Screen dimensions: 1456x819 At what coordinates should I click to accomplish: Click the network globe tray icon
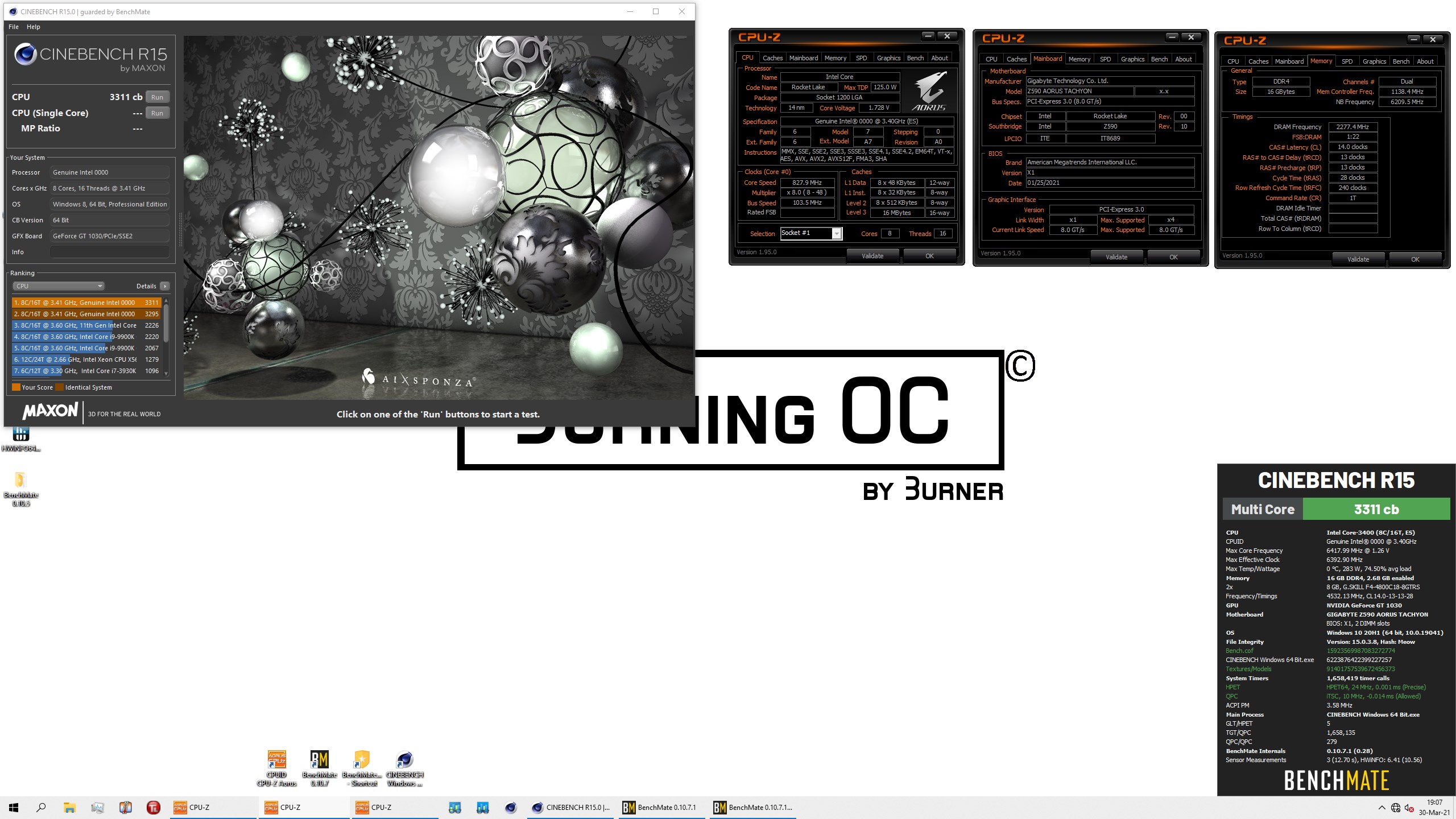click(1396, 808)
